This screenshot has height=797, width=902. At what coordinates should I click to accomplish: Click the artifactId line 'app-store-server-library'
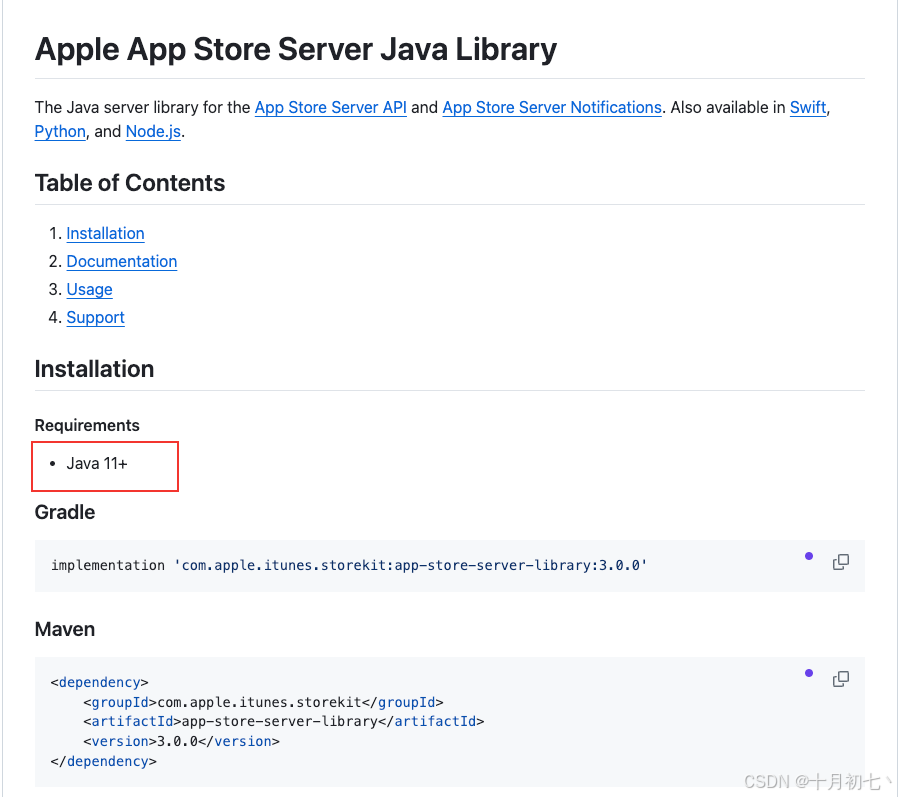[x=284, y=722]
